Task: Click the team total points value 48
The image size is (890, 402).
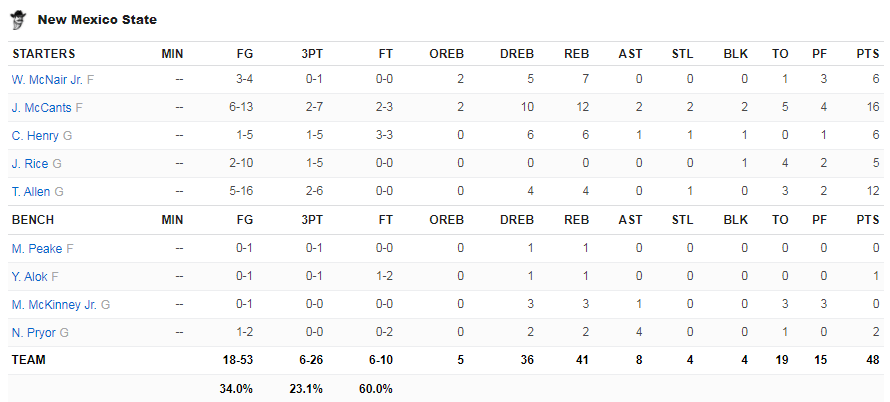Action: 873,360
